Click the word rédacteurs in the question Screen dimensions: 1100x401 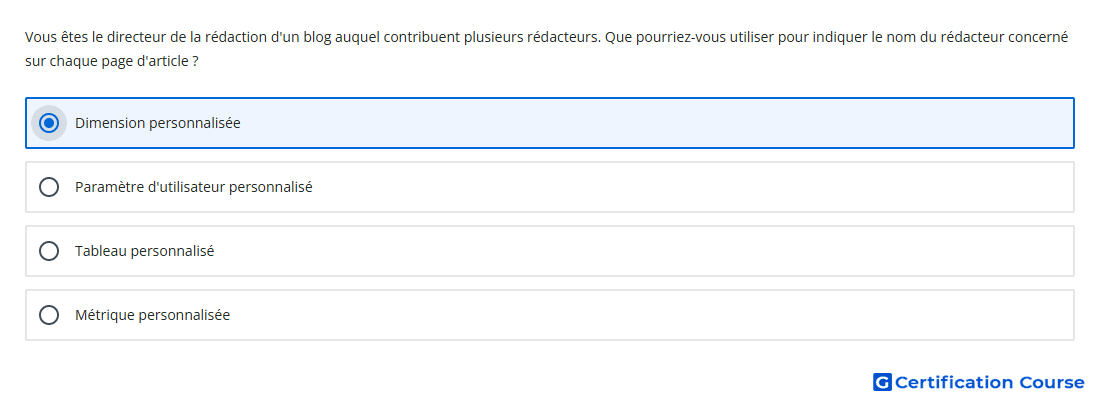pyautogui.click(x=564, y=37)
